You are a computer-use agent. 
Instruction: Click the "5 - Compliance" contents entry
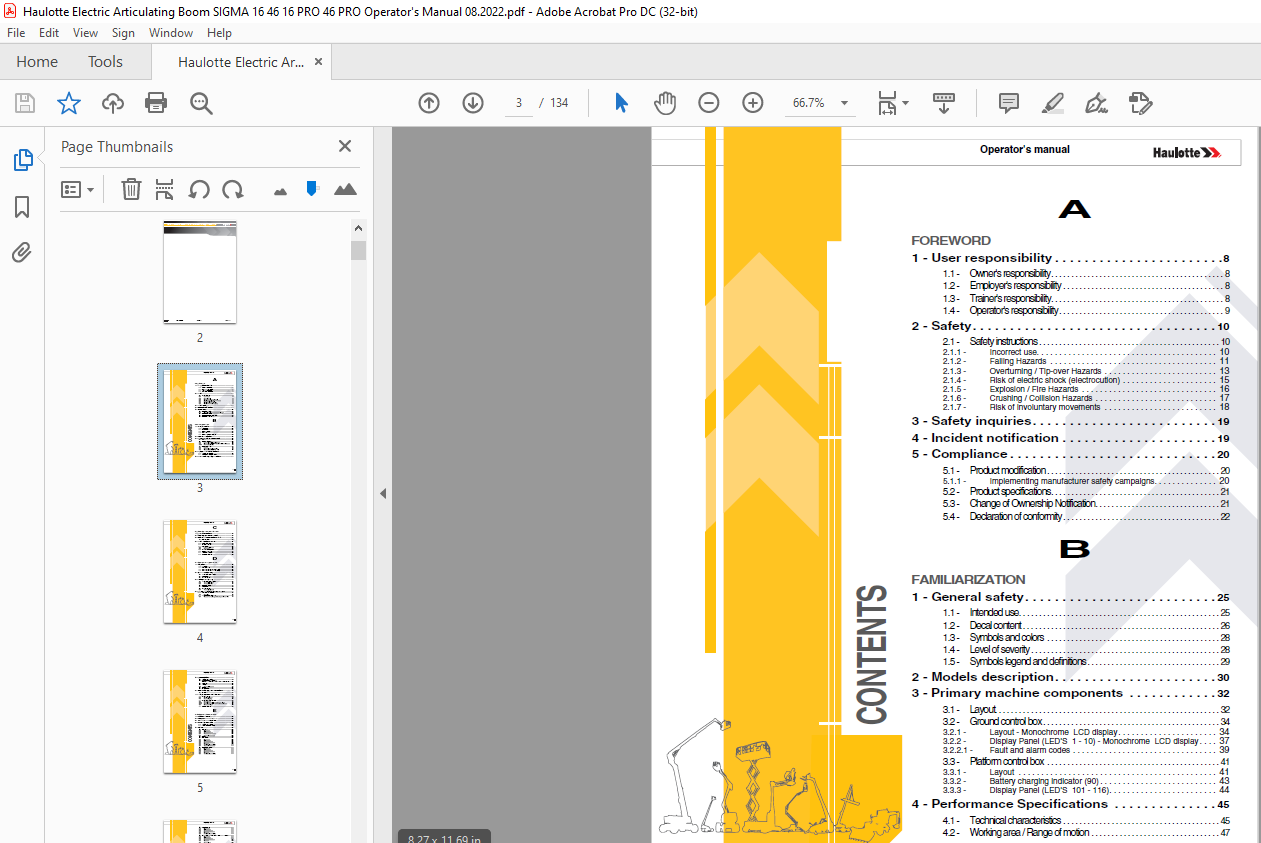coord(1070,454)
